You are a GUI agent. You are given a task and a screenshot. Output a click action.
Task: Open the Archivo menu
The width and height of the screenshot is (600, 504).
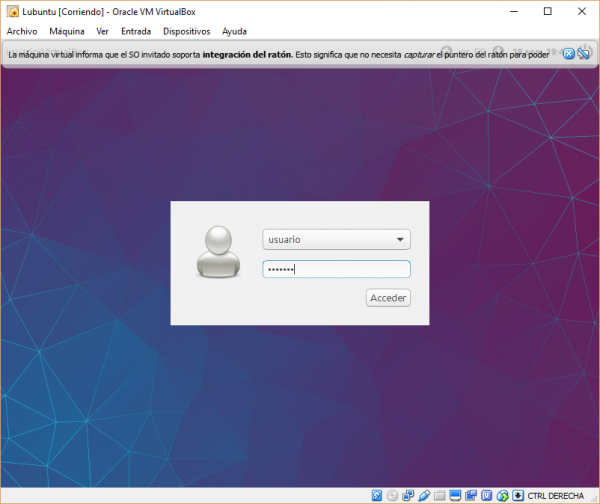22,31
